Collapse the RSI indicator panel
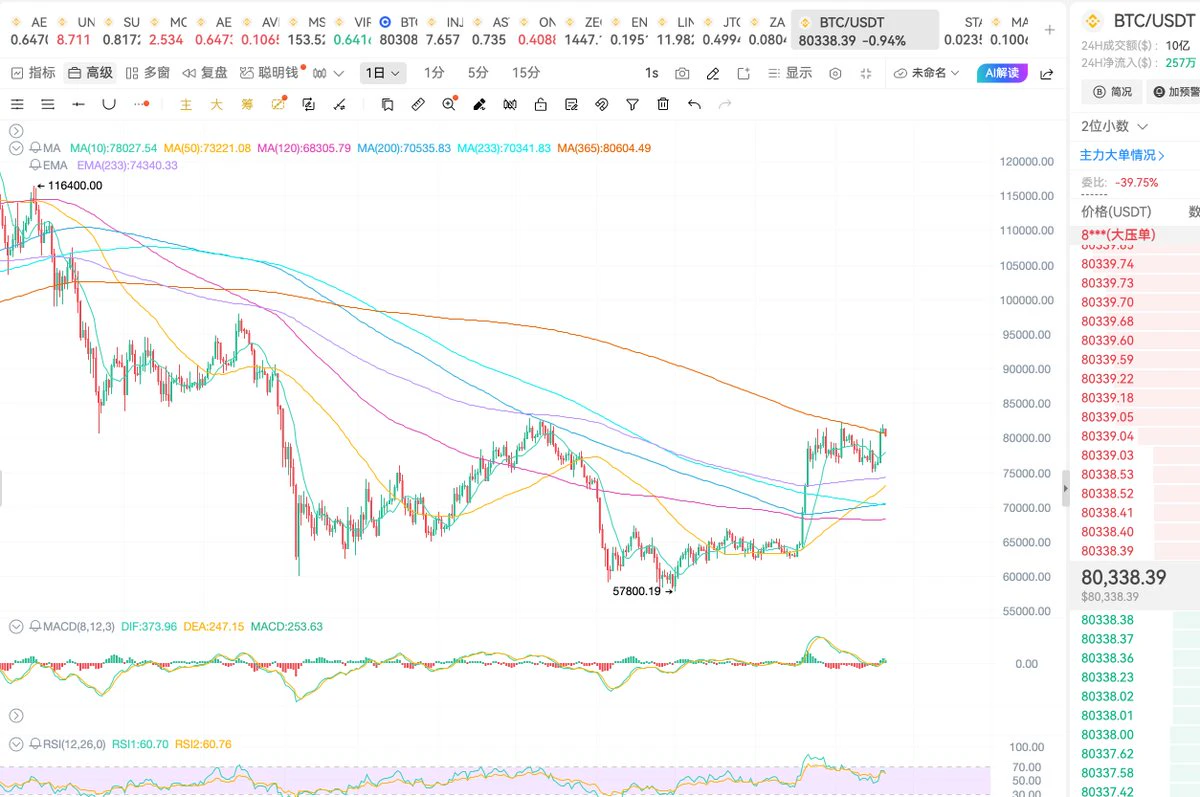 pyautogui.click(x=15, y=744)
